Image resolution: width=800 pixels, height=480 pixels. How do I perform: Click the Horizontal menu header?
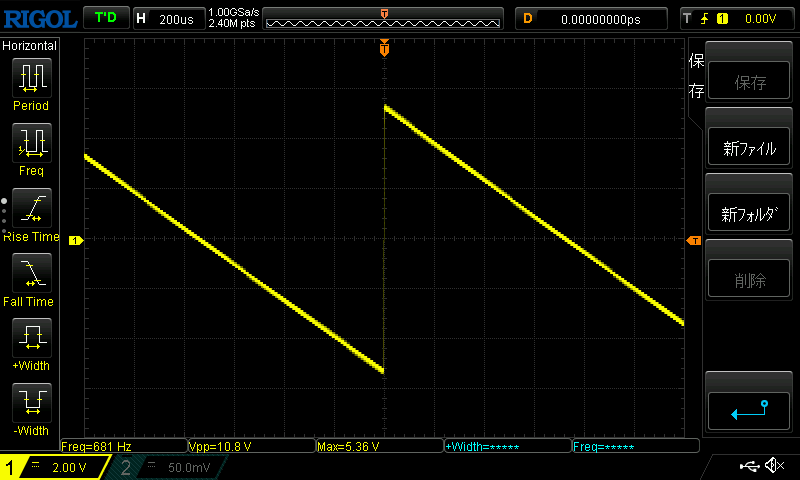tap(29, 45)
